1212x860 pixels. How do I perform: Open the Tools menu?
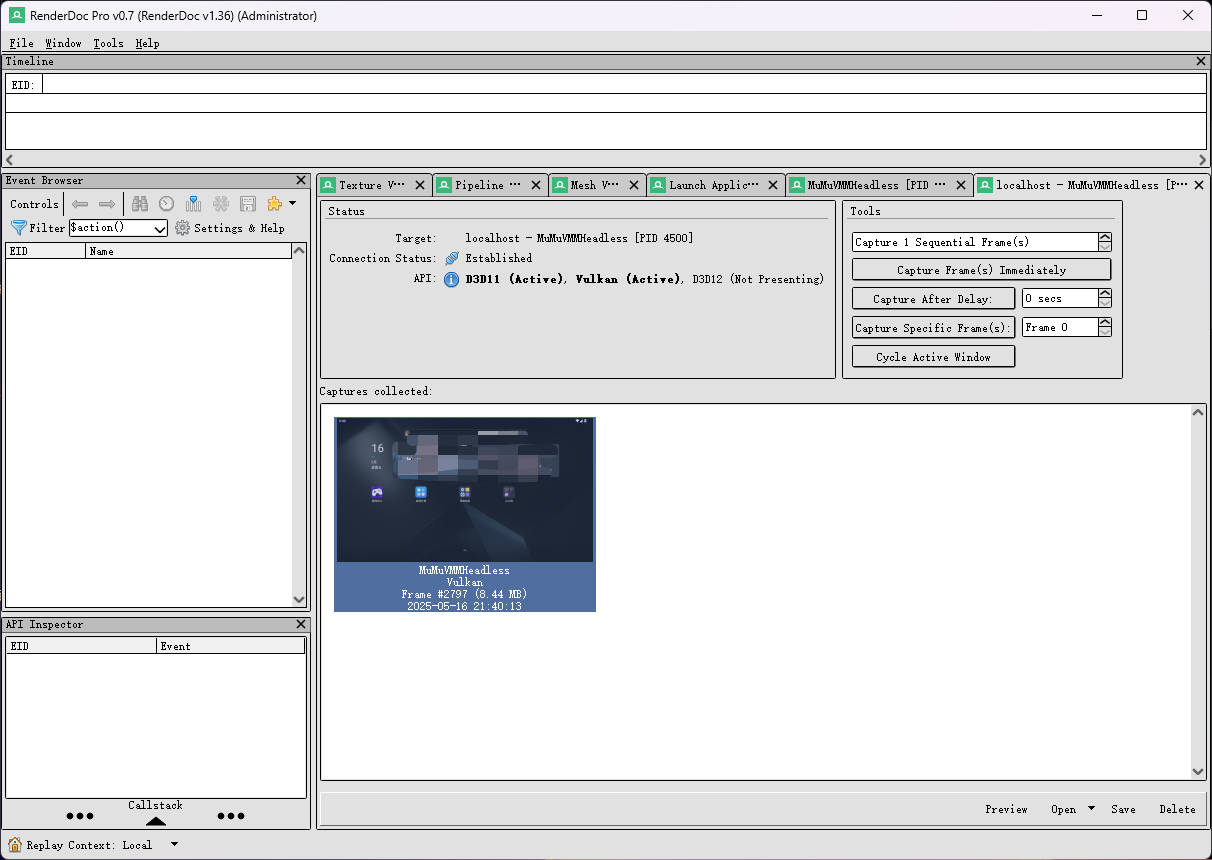pos(108,43)
